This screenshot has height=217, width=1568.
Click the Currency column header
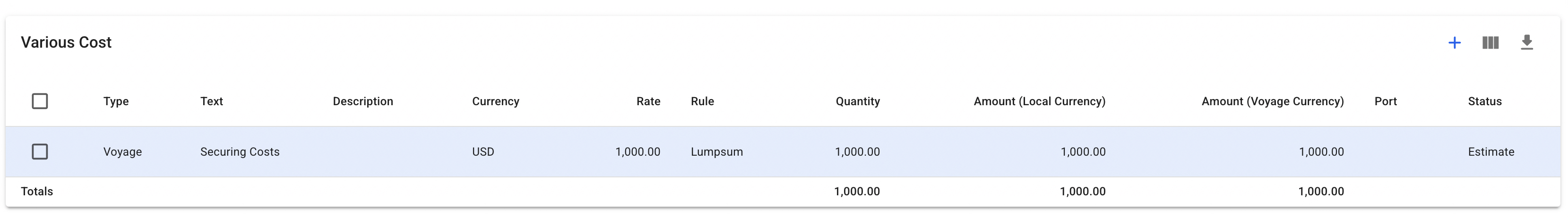pos(495,101)
